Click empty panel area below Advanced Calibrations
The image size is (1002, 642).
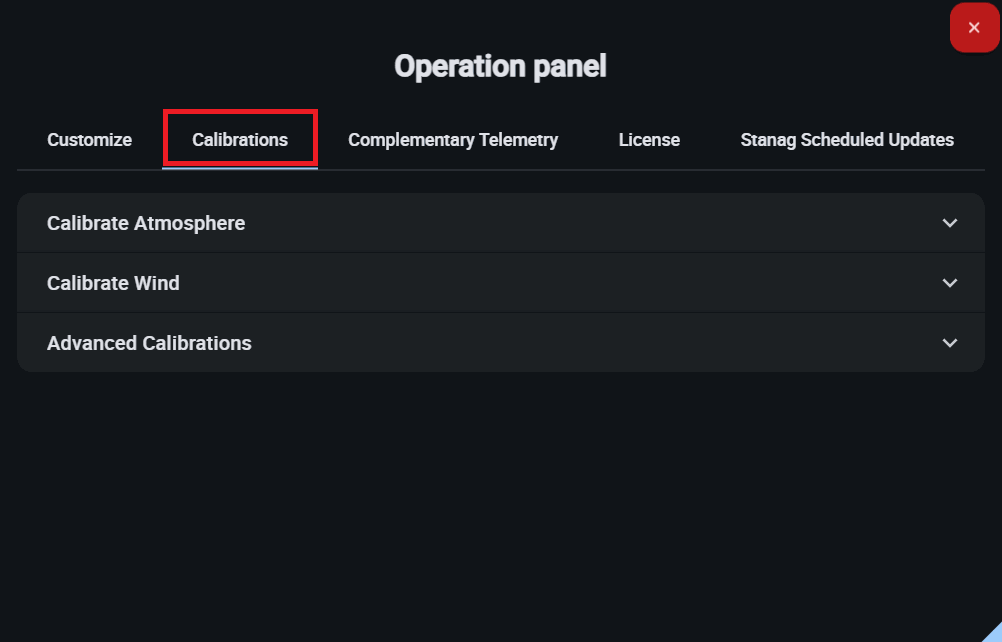(500, 480)
